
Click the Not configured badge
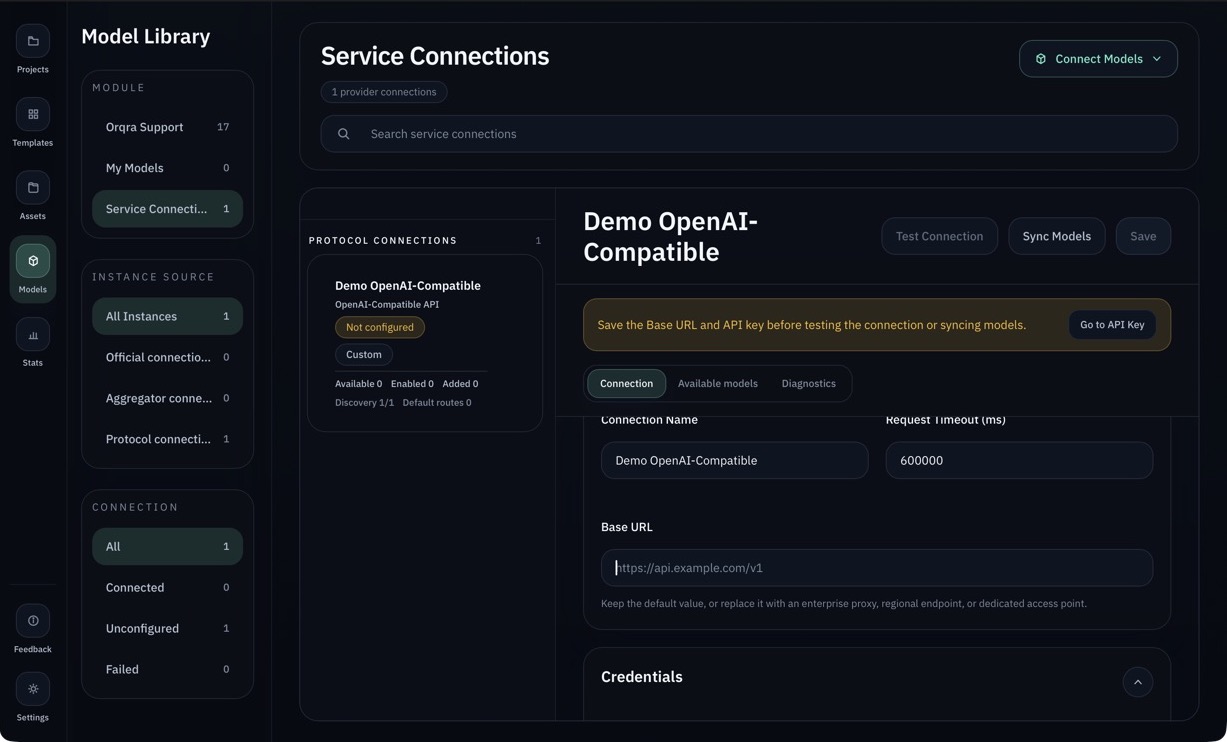coord(380,327)
